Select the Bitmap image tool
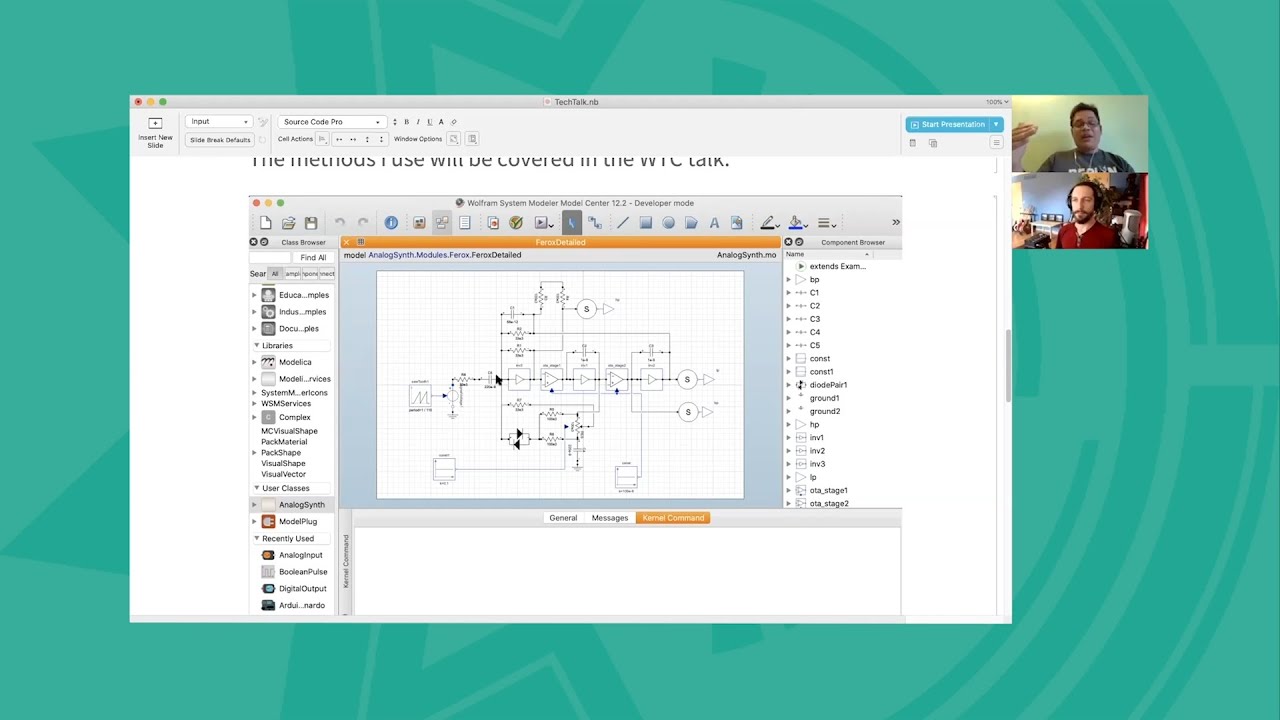1280x720 pixels. [737, 223]
